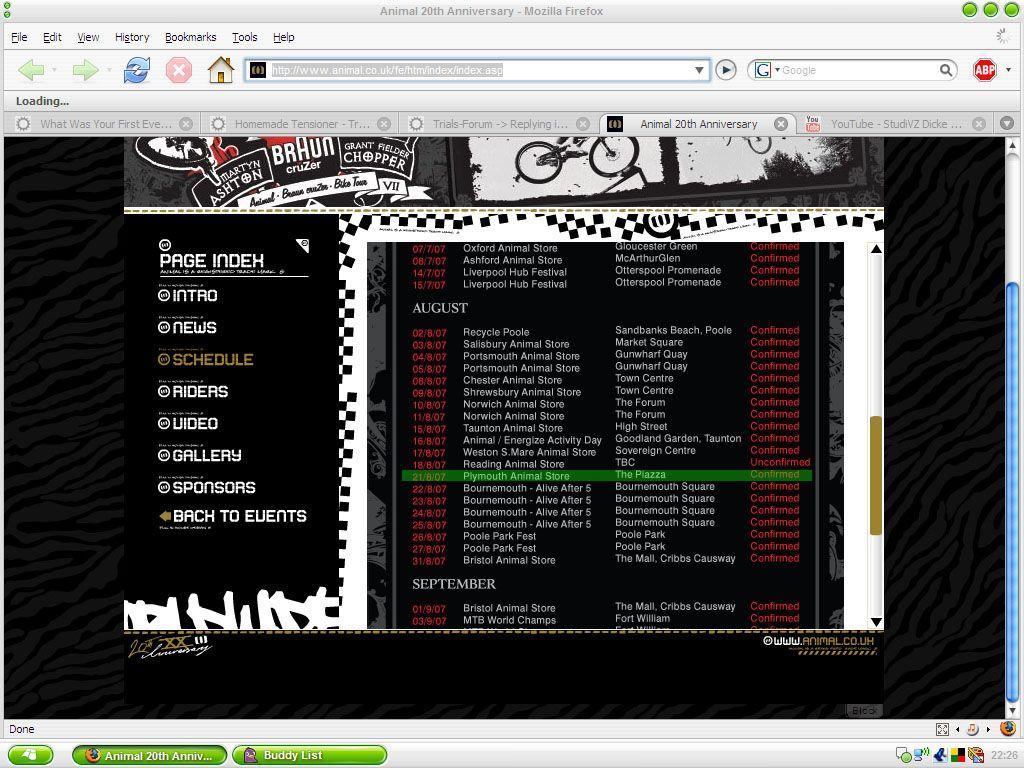Viewport: 1024px width, 768px height.
Task: Click the Bluetooth tray icon
Action: click(940, 756)
